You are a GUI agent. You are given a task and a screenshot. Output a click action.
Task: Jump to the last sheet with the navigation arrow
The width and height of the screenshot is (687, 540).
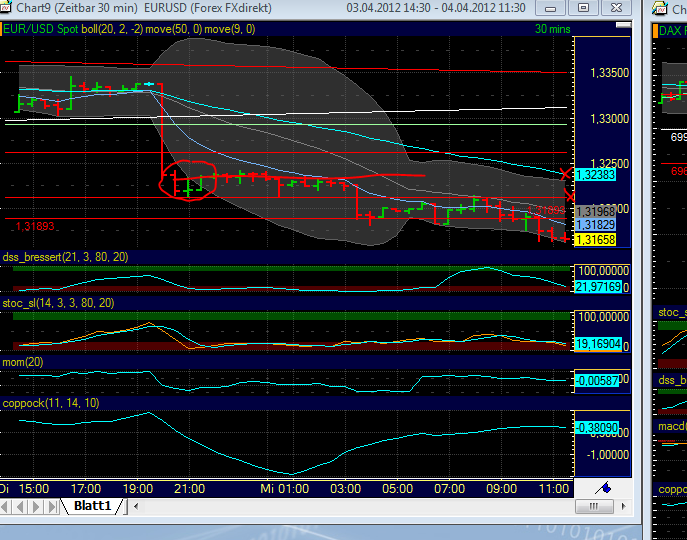coord(52,507)
